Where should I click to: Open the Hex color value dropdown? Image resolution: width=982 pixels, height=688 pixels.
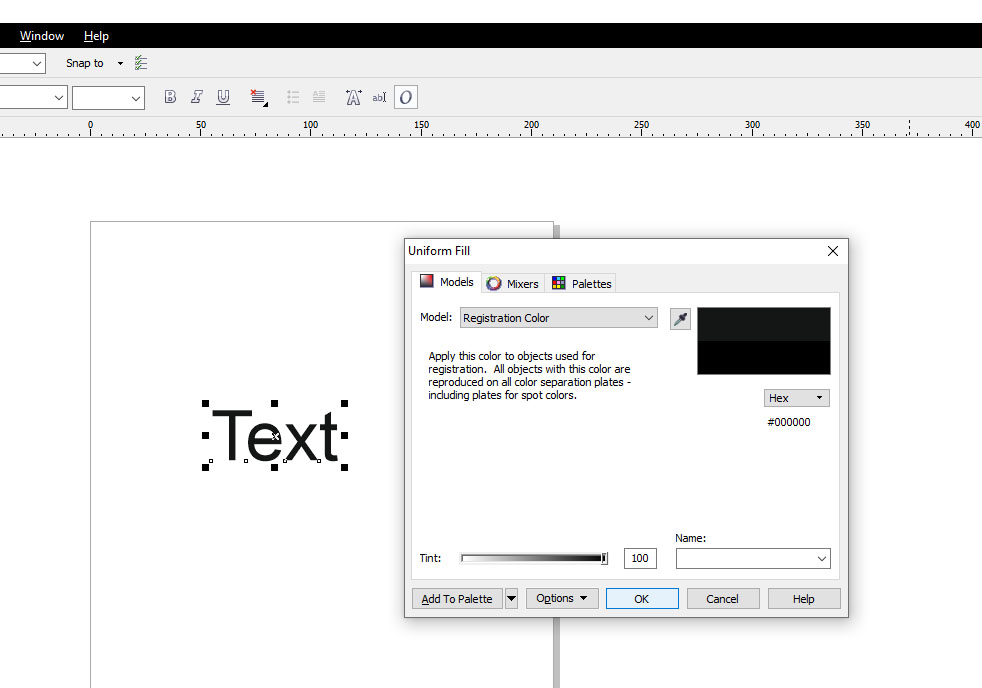pyautogui.click(x=797, y=398)
